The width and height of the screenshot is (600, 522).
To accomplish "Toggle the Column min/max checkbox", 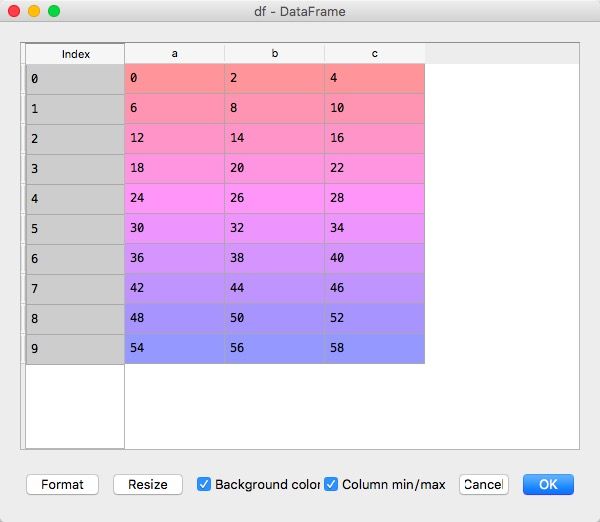I will 331,484.
